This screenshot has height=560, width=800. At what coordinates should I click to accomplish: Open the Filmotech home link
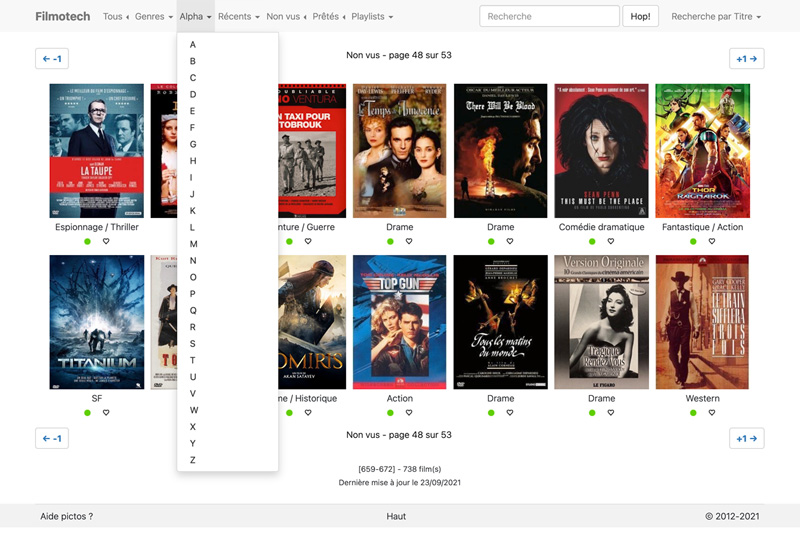tap(63, 16)
